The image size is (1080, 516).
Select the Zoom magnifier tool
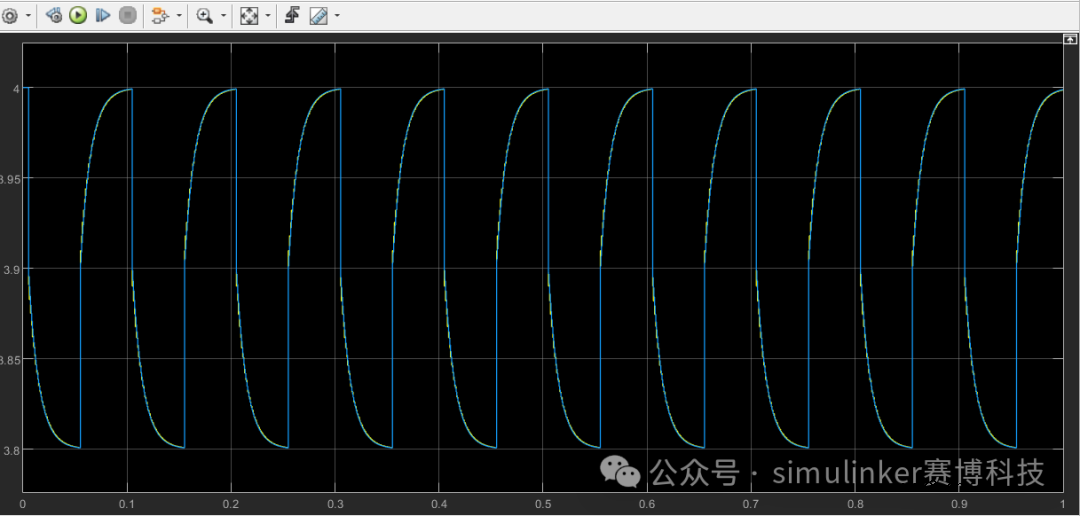pyautogui.click(x=205, y=16)
